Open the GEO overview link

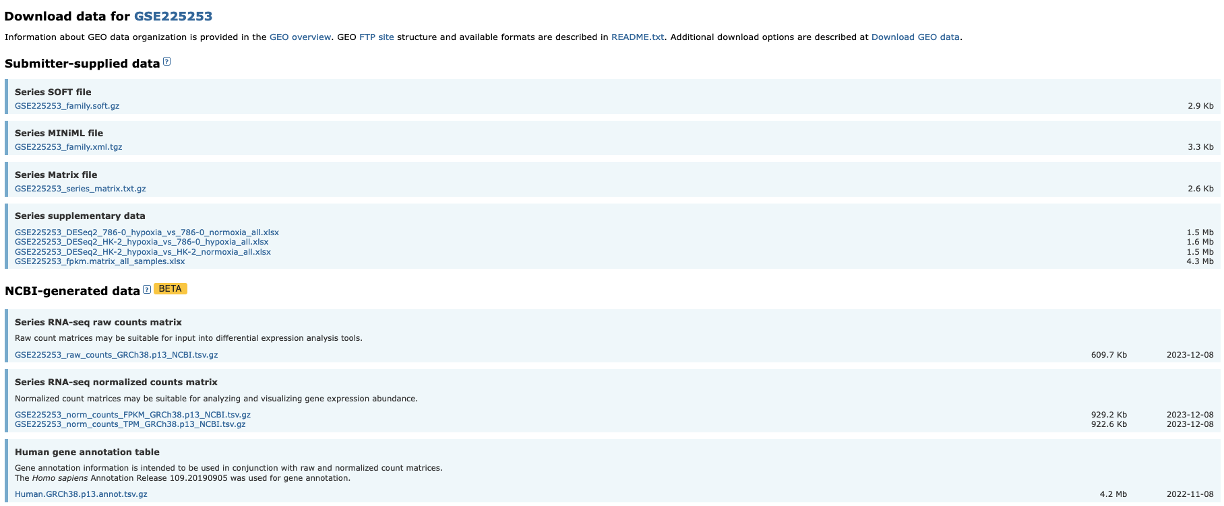tap(300, 37)
